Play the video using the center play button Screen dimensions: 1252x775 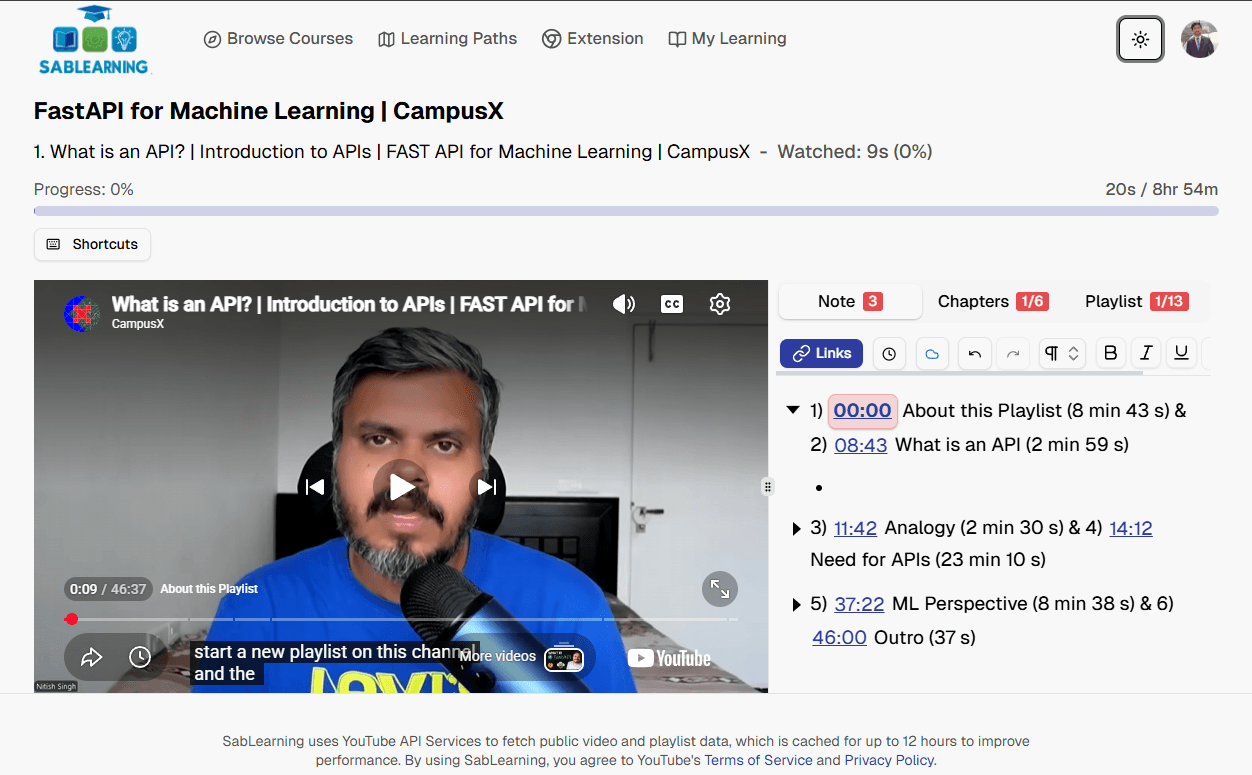[401, 486]
